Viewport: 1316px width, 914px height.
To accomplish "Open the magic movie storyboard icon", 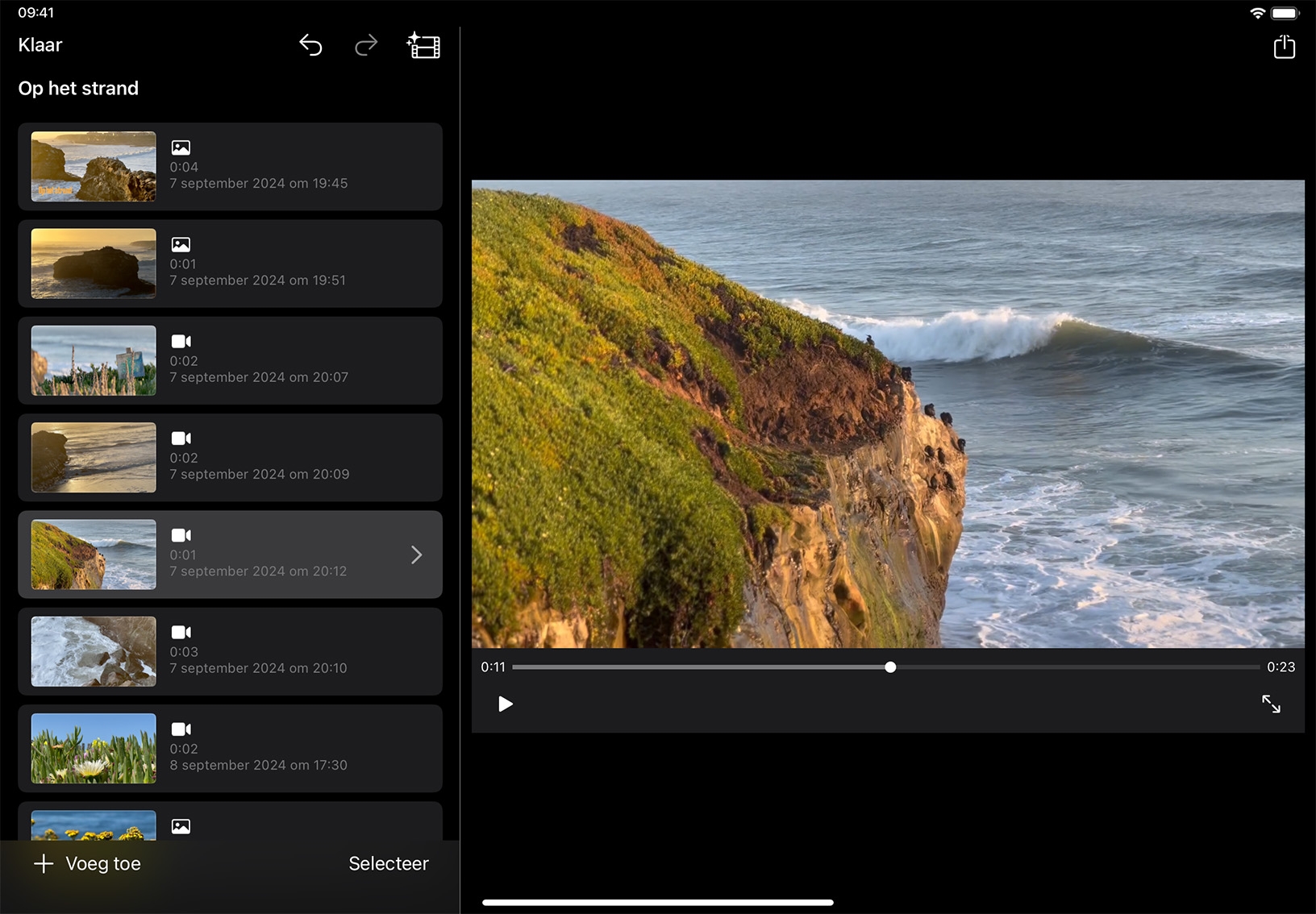I will [423, 45].
